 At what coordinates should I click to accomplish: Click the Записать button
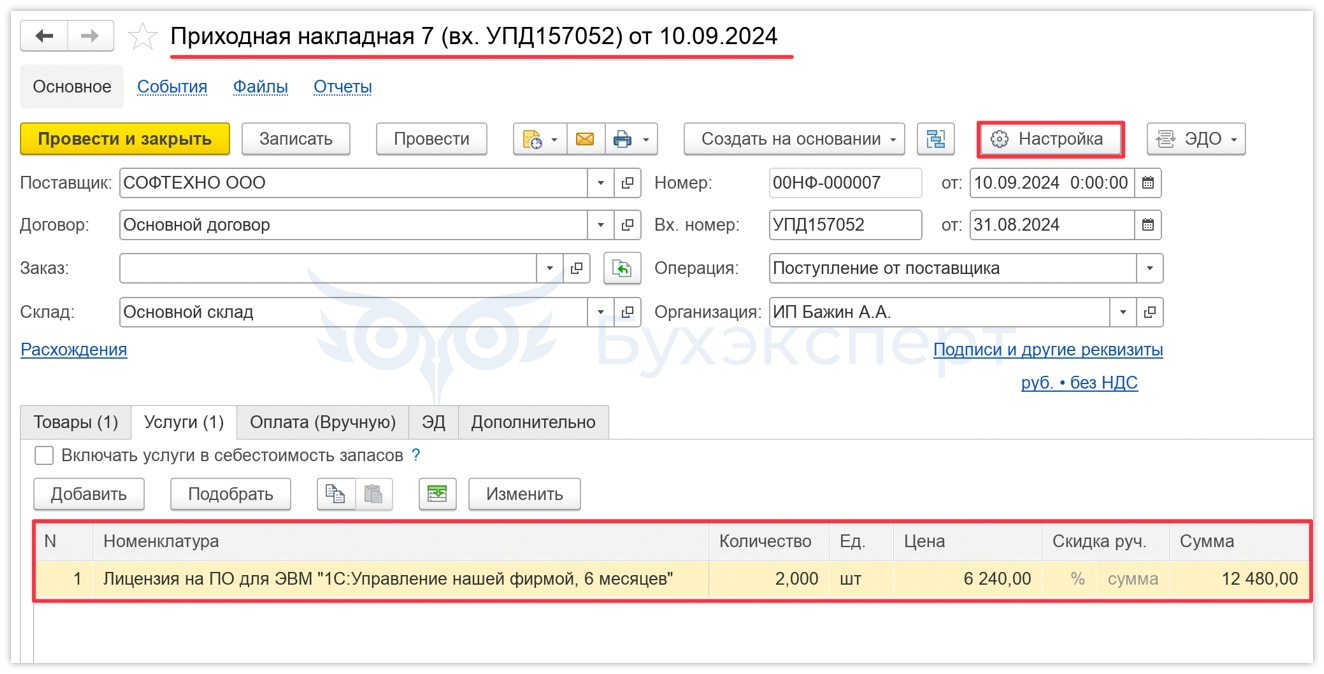tap(296, 139)
